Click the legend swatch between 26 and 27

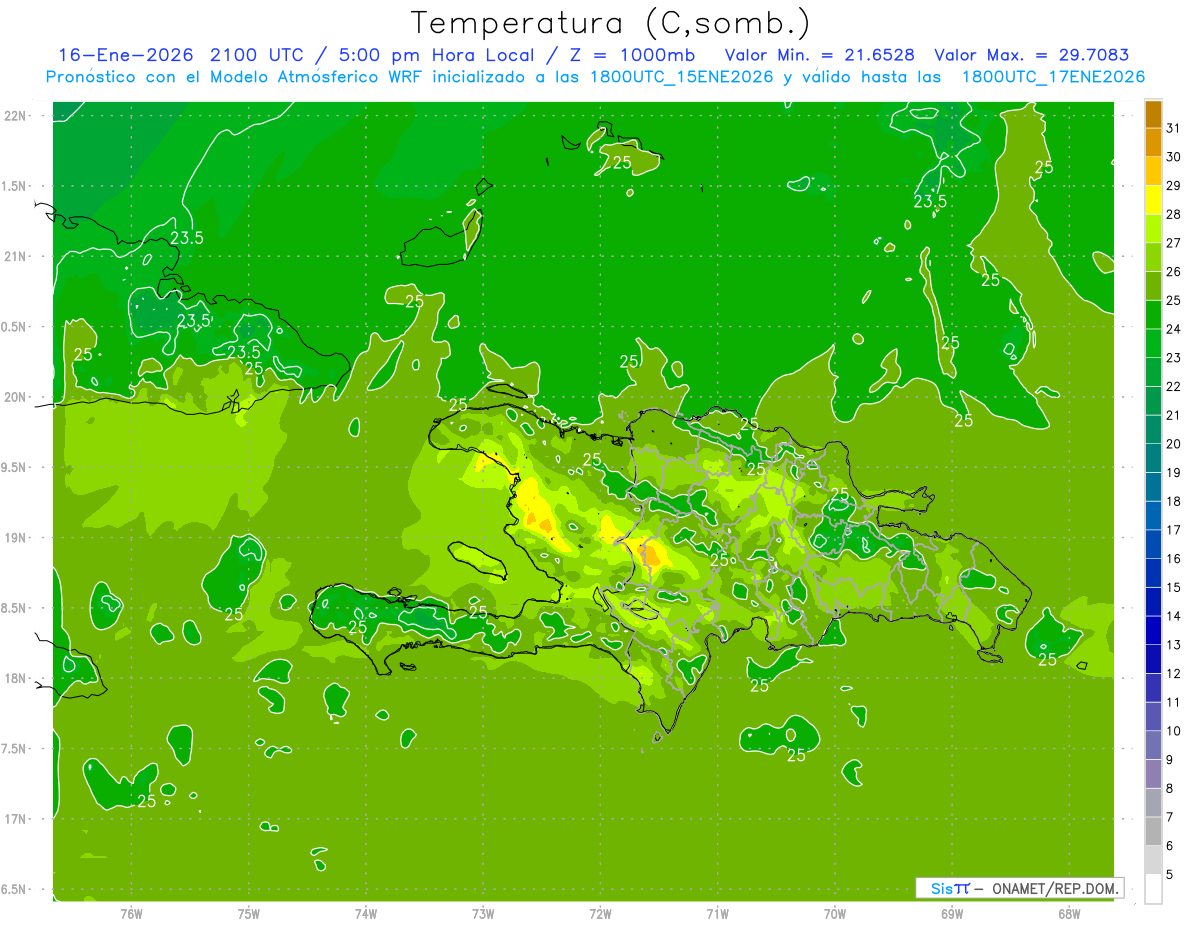click(x=1153, y=257)
